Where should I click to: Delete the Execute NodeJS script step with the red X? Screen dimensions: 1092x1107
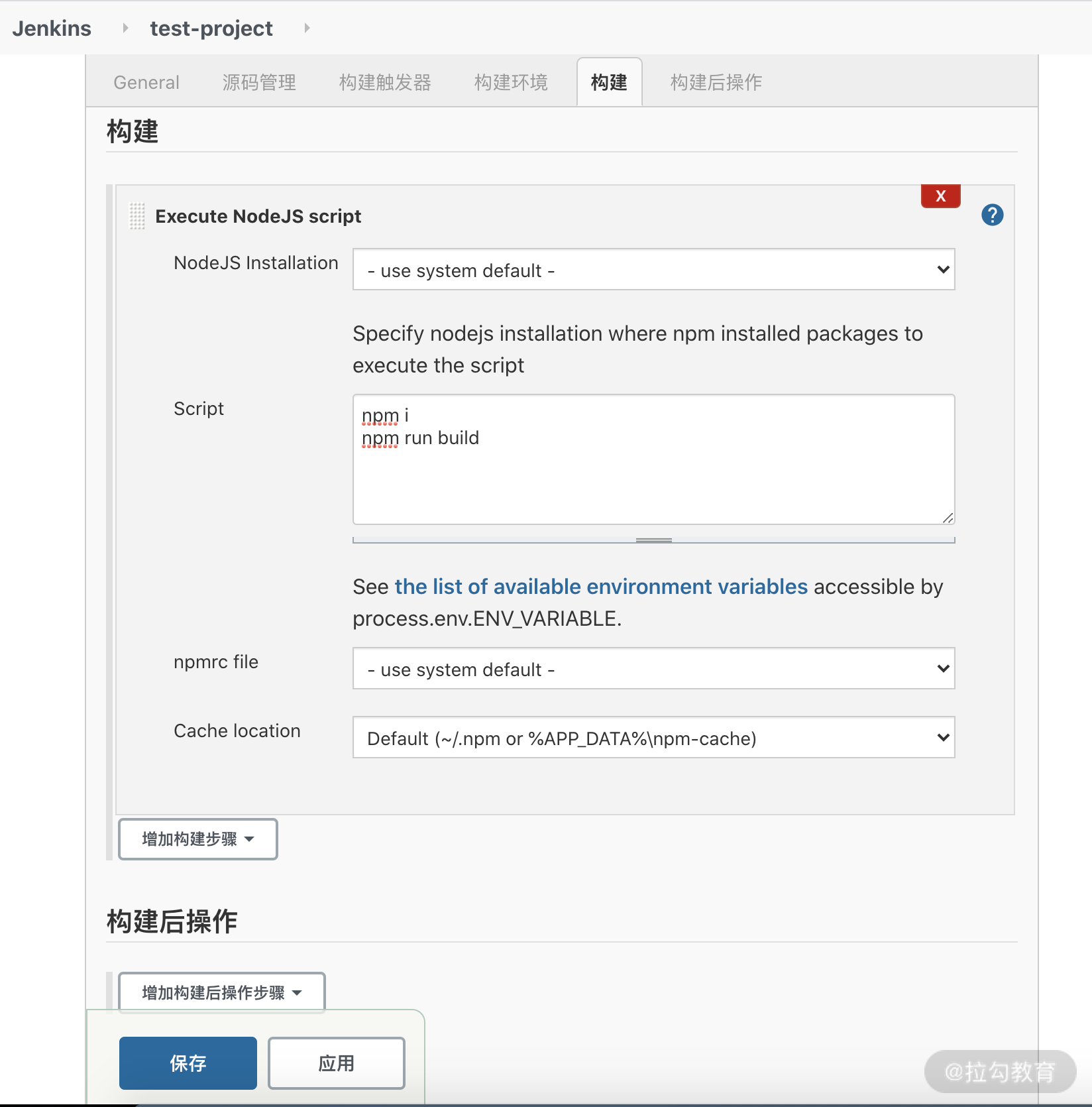click(940, 196)
